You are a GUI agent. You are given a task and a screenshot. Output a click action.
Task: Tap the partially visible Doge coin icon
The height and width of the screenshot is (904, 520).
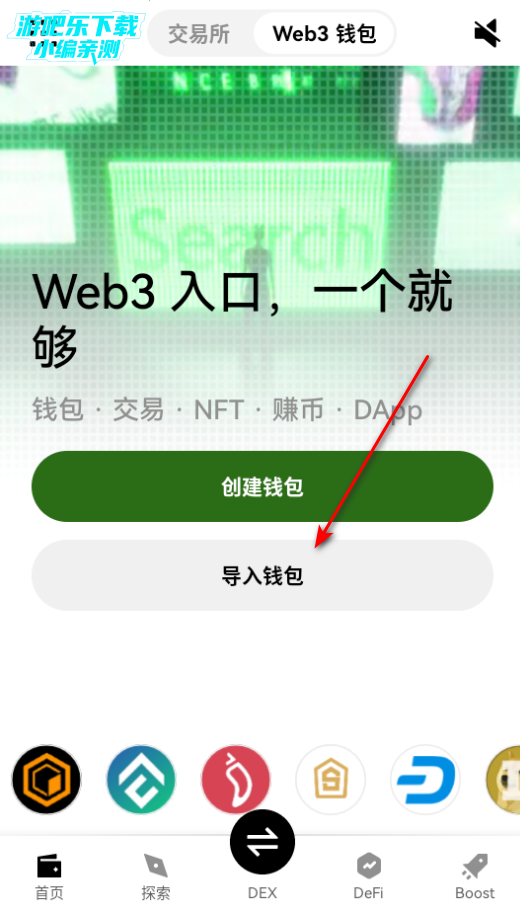[x=503, y=779]
